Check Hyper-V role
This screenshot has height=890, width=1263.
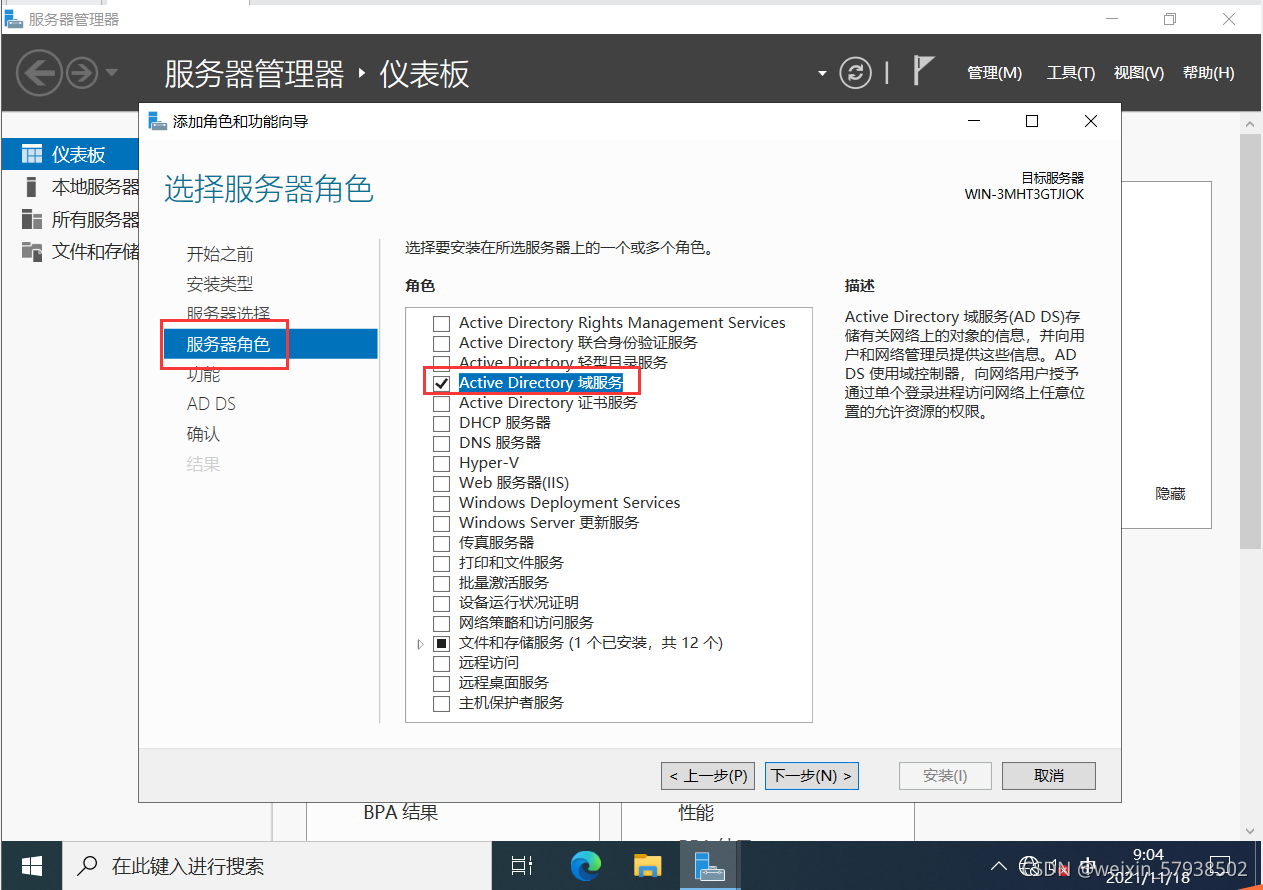tap(441, 463)
